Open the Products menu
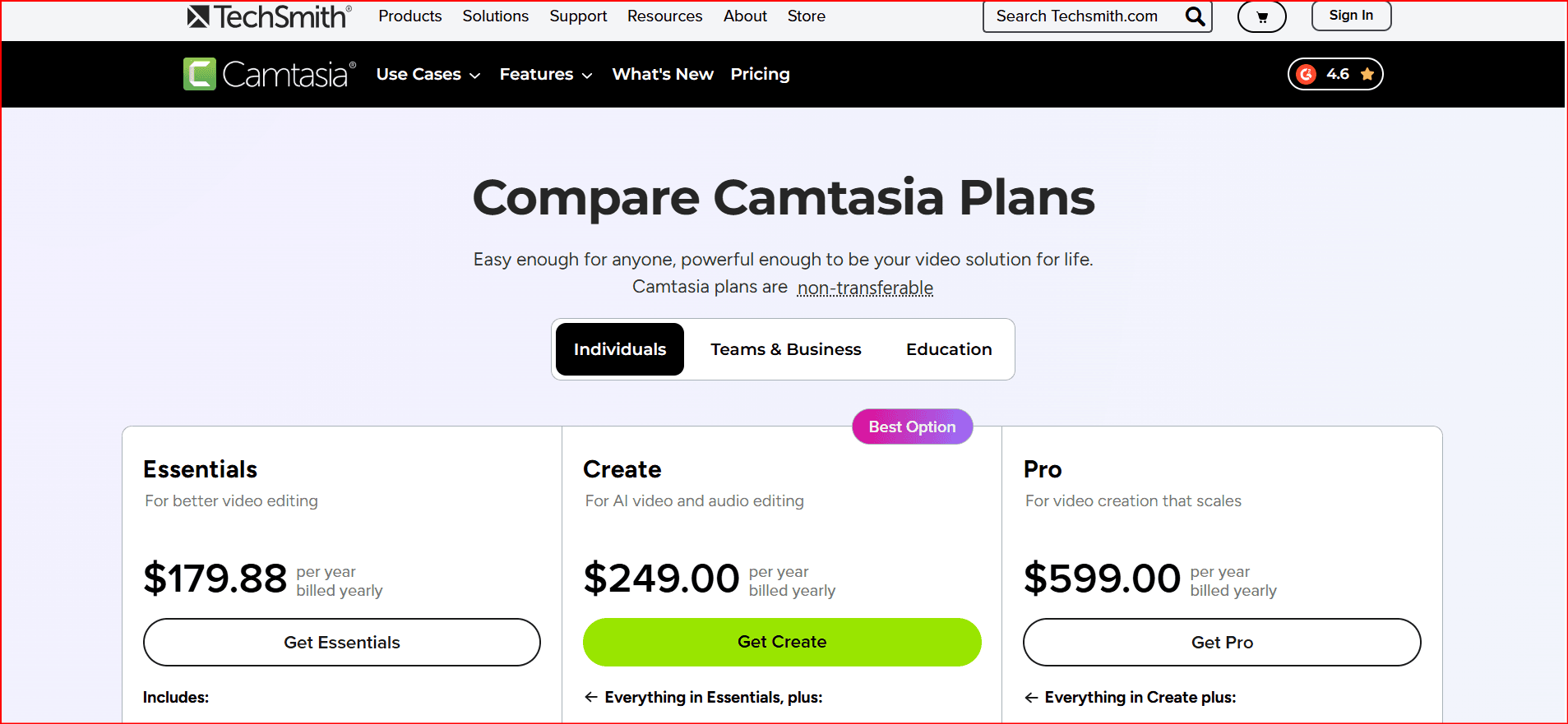The image size is (1568, 724). pyautogui.click(x=409, y=16)
